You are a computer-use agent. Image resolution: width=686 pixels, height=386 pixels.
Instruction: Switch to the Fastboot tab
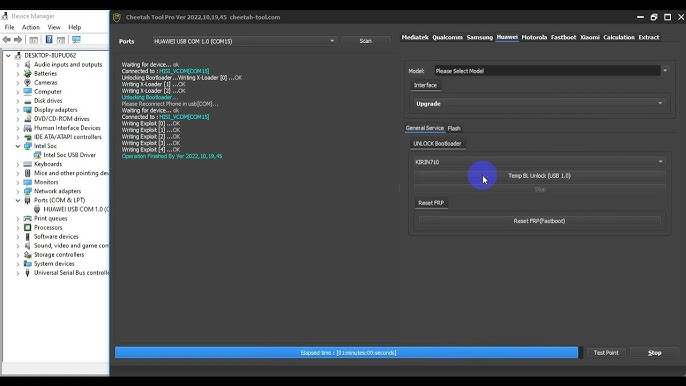click(x=564, y=37)
